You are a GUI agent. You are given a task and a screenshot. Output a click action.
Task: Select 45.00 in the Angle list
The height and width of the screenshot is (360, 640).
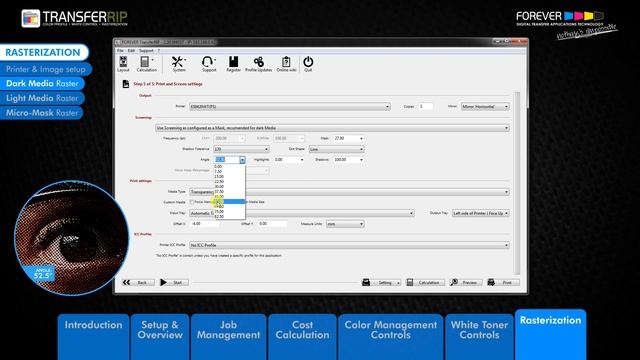pos(229,196)
